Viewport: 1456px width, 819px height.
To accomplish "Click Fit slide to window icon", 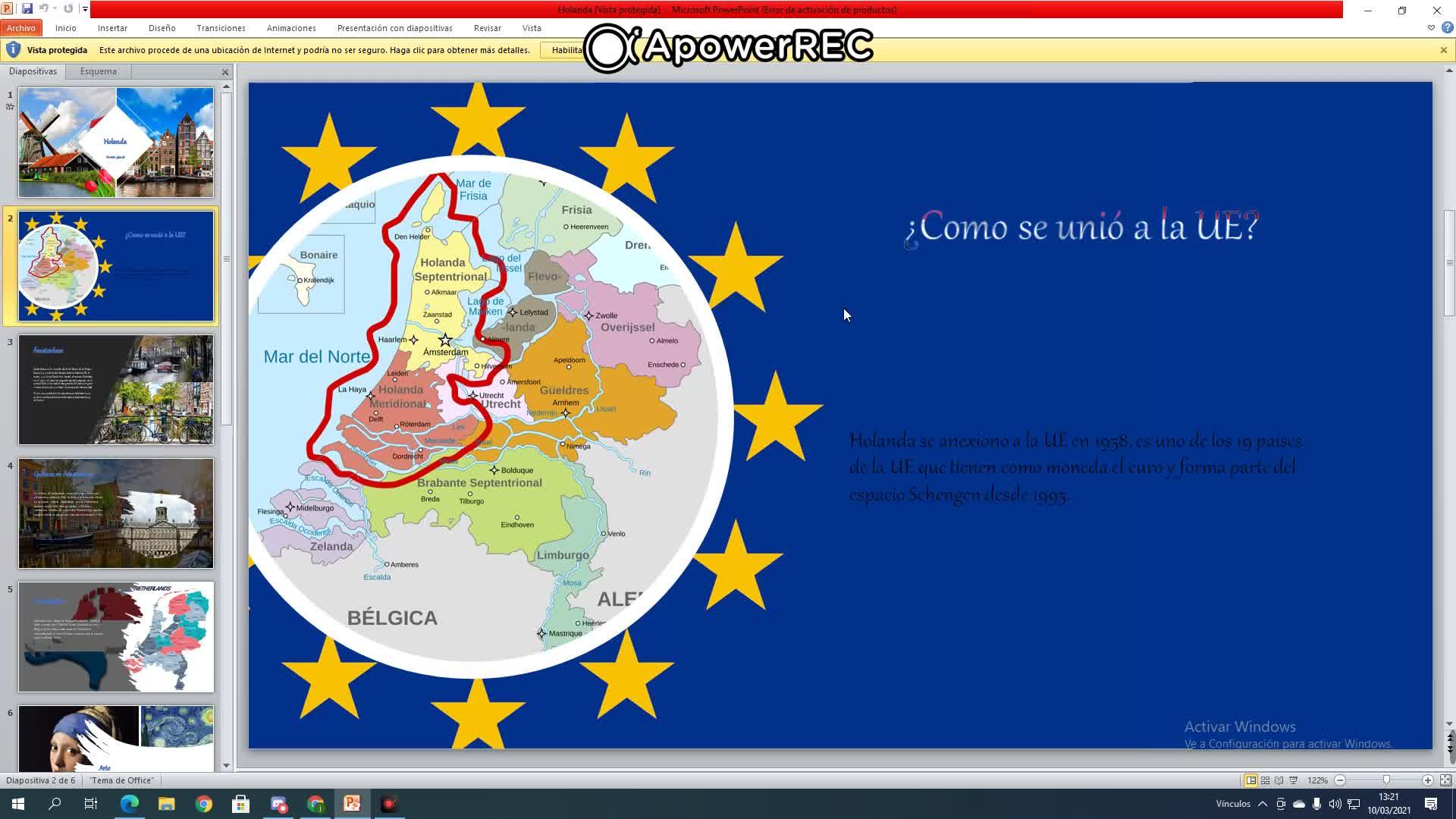I will pos(1445,780).
